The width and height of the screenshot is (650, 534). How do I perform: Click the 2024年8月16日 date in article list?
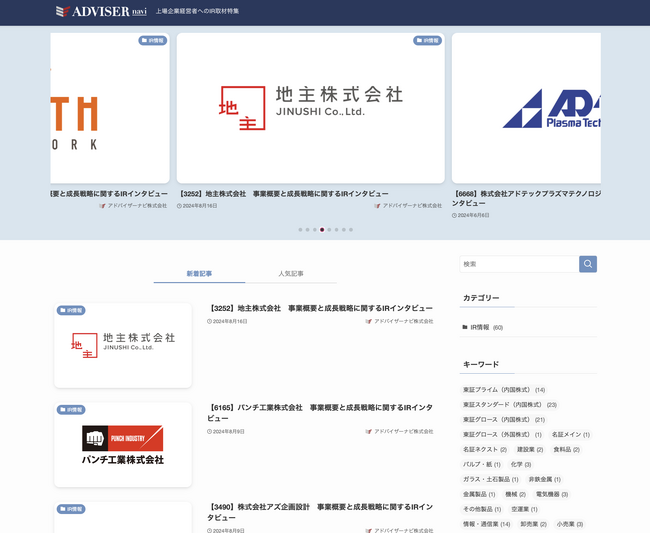[227, 321]
